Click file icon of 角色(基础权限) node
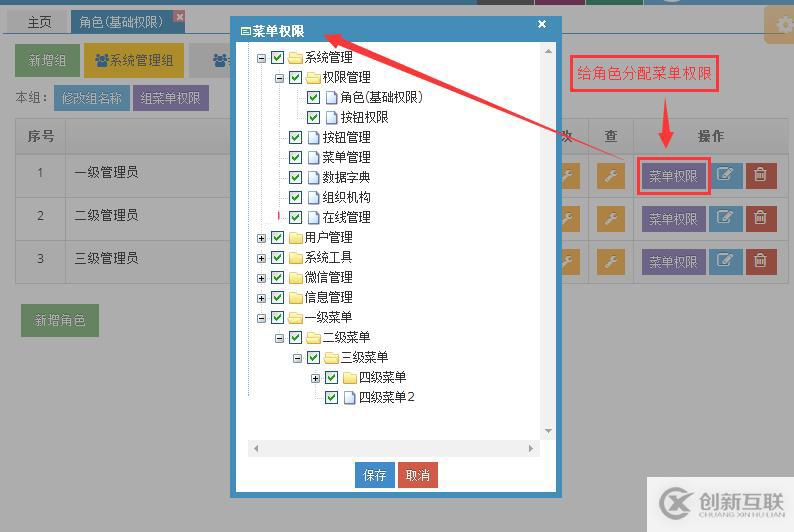 pyautogui.click(x=332, y=97)
